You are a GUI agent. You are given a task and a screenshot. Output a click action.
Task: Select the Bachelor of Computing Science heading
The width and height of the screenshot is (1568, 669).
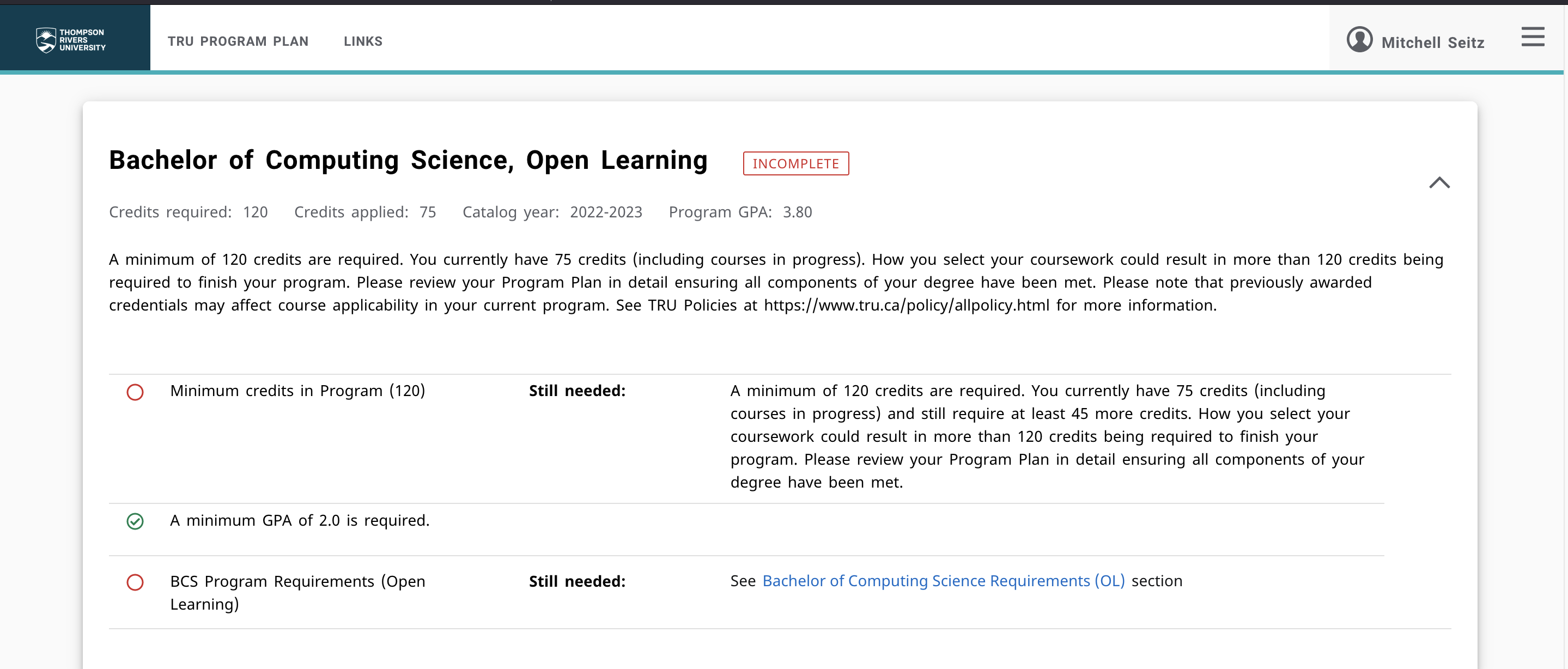tap(408, 160)
